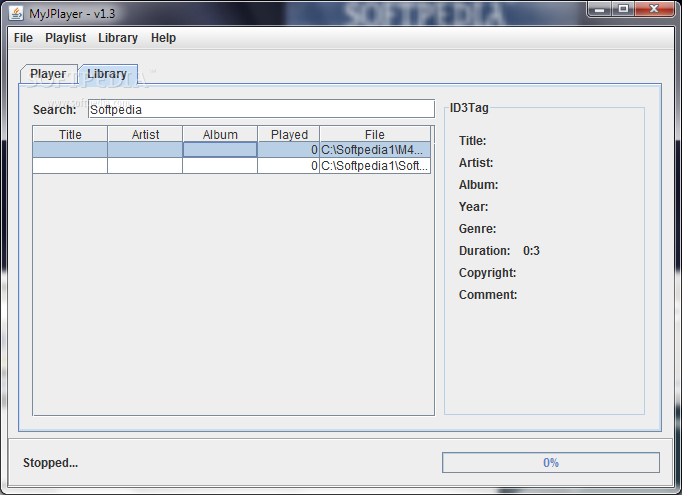The height and width of the screenshot is (495, 682).
Task: Maximize the MyJPlayer window
Action: pos(623,9)
